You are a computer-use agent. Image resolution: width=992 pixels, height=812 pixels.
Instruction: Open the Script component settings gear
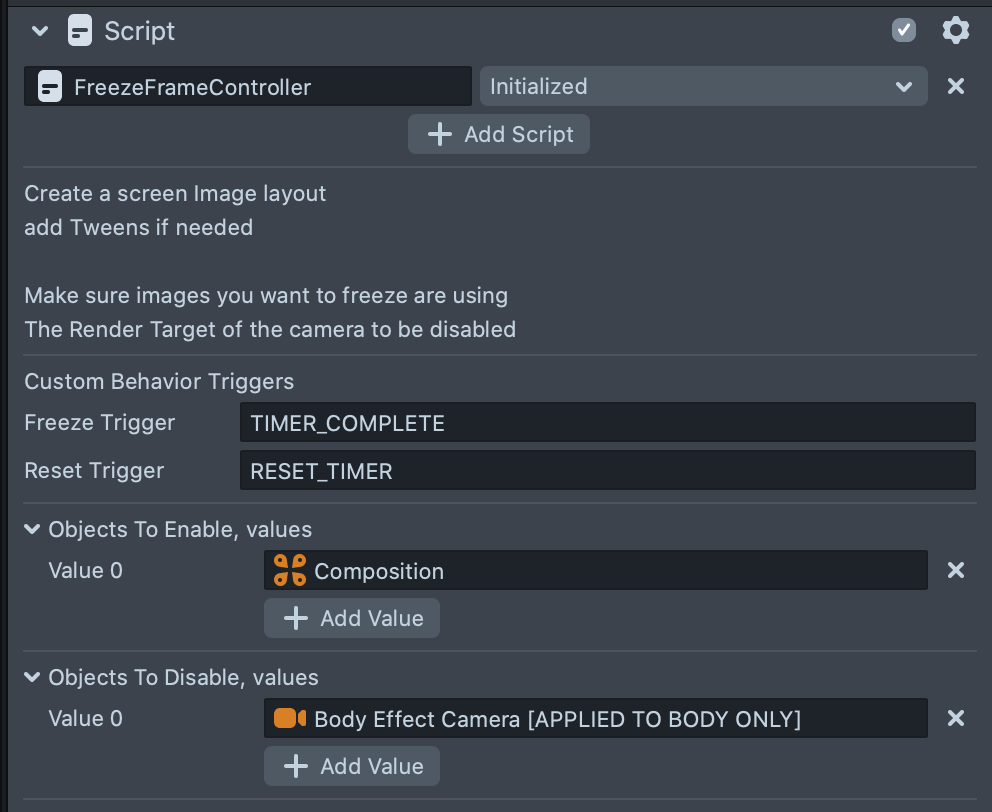coord(955,31)
